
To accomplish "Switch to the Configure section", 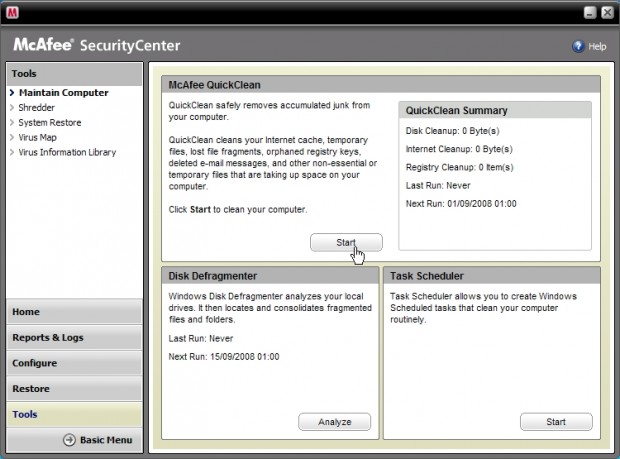I will pyautogui.click(x=76, y=363).
